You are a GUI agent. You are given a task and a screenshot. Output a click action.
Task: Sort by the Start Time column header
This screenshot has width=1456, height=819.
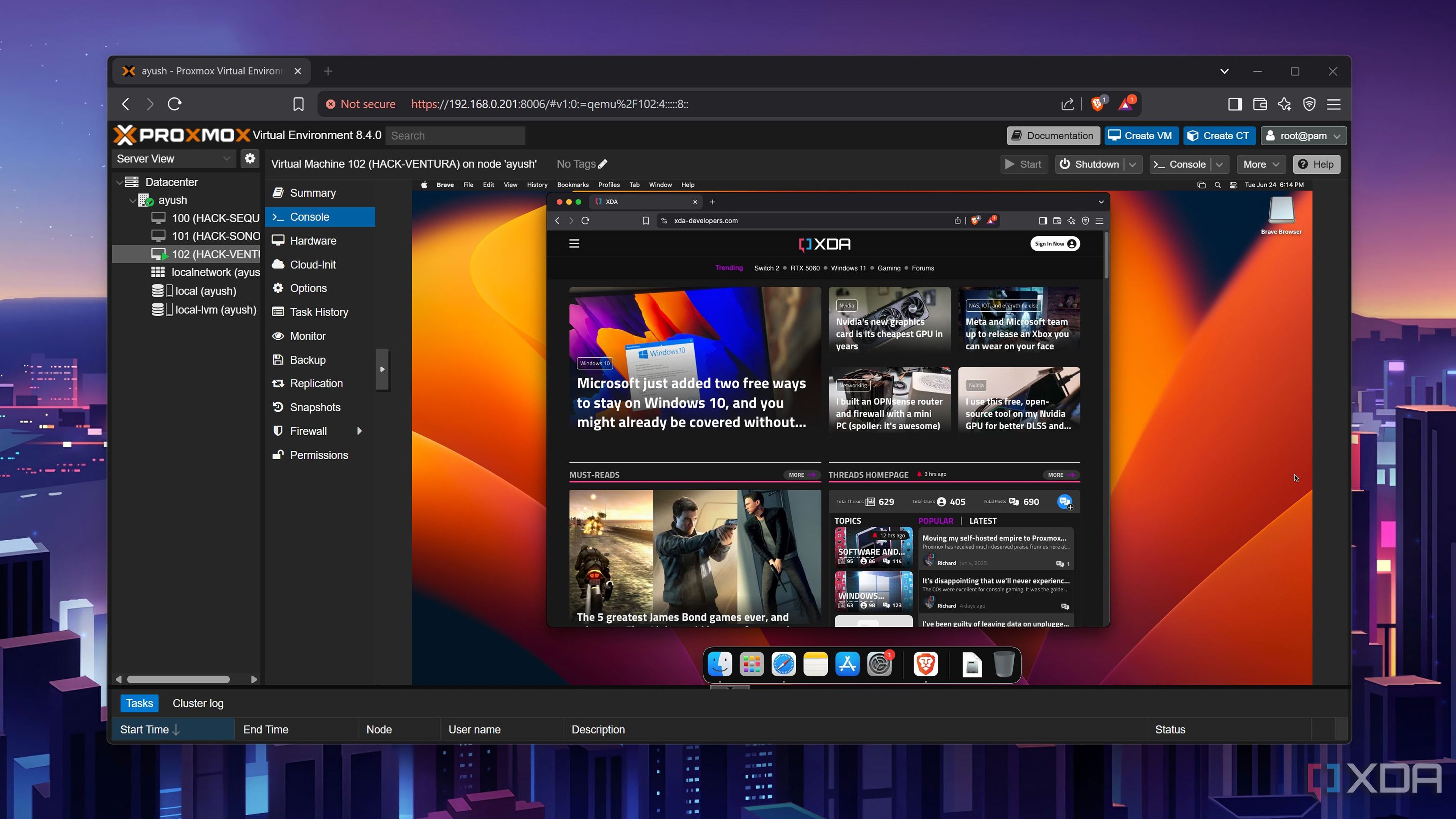[173, 730]
